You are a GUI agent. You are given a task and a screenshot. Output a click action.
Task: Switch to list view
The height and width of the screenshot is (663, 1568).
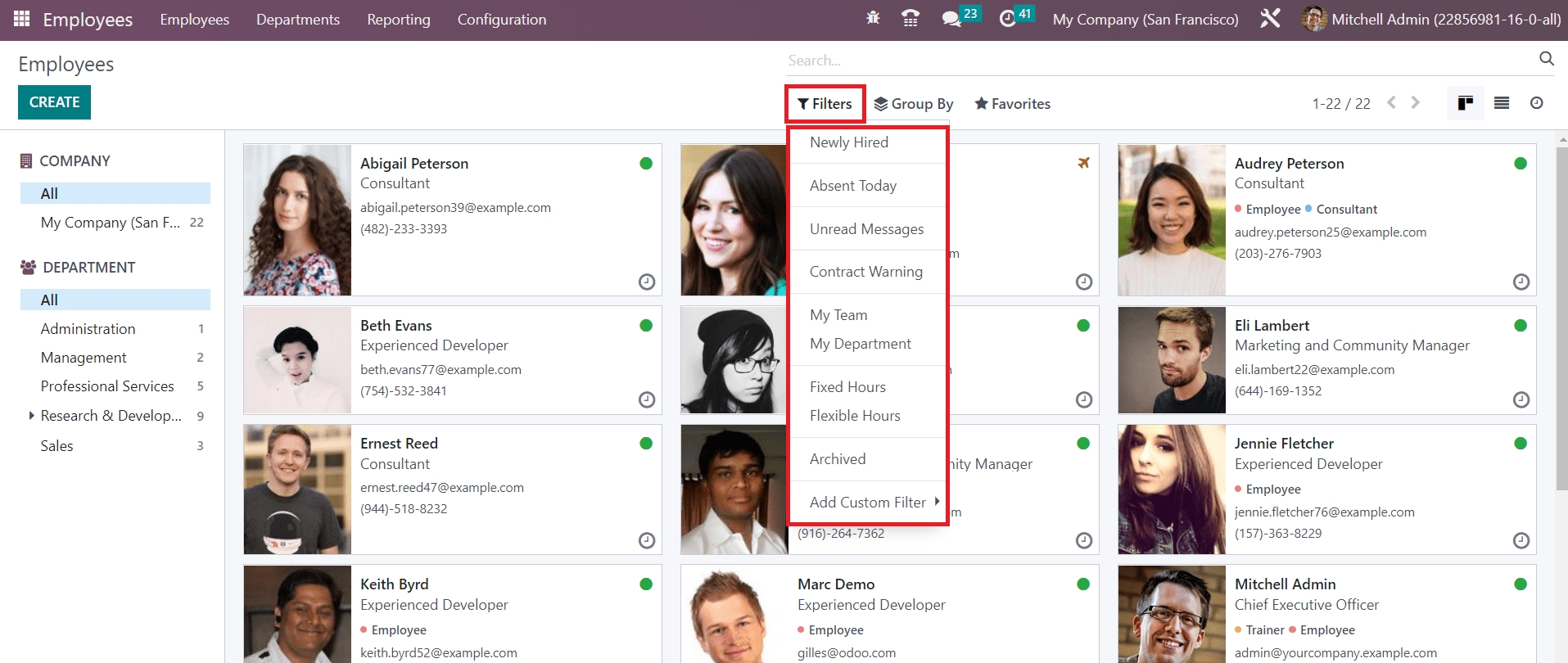click(1501, 103)
